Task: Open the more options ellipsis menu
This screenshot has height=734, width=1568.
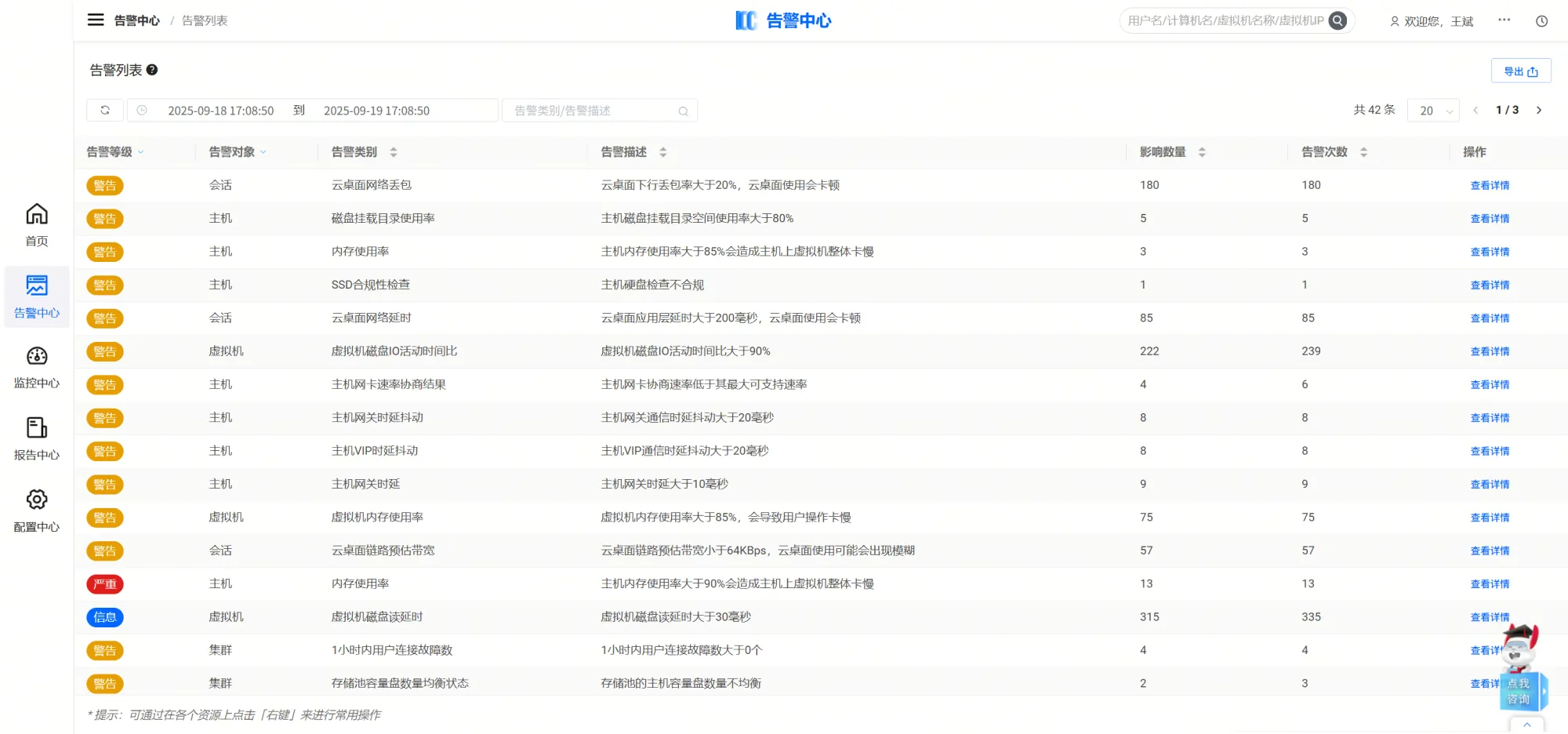Action: [x=1504, y=20]
